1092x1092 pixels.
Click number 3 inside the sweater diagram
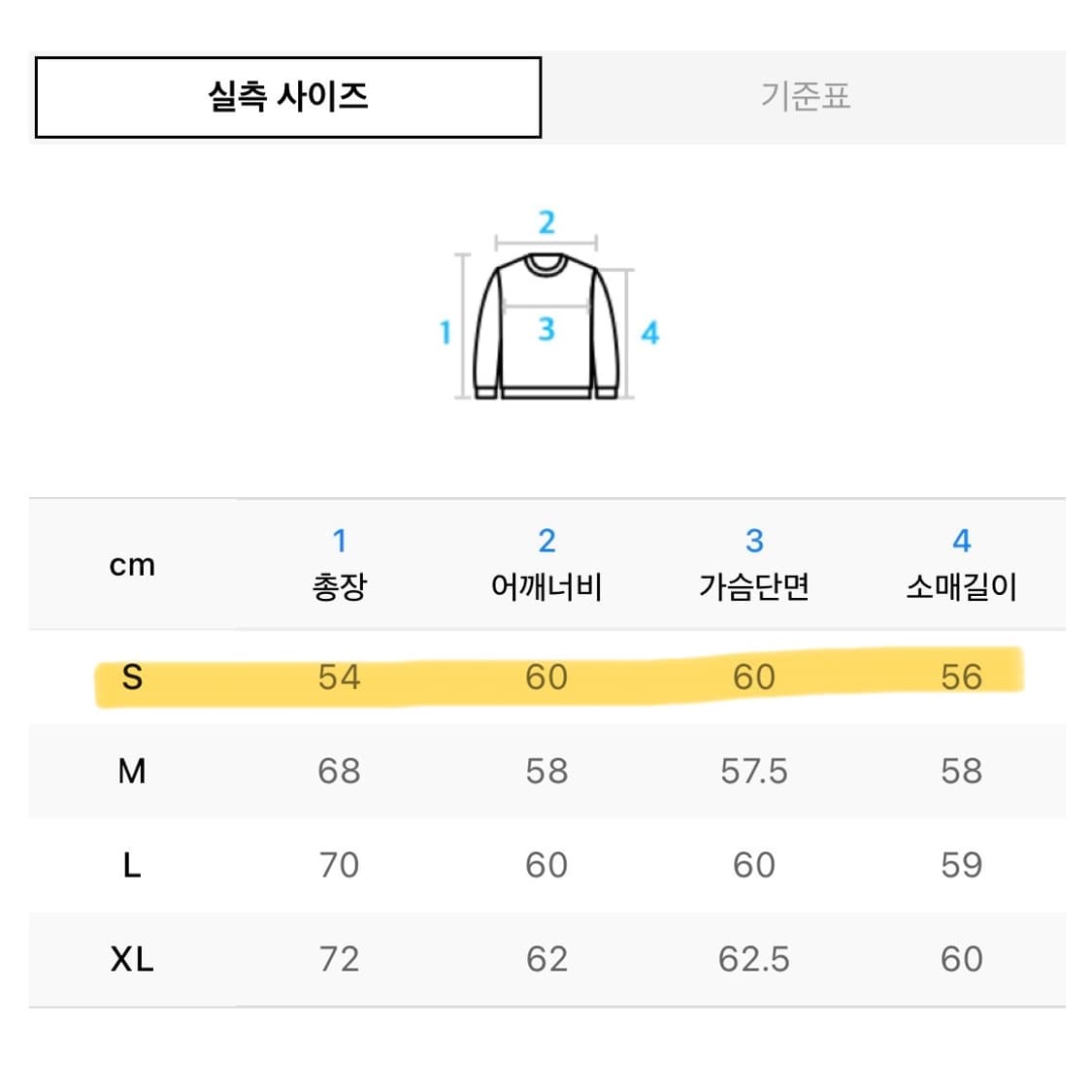point(546,329)
